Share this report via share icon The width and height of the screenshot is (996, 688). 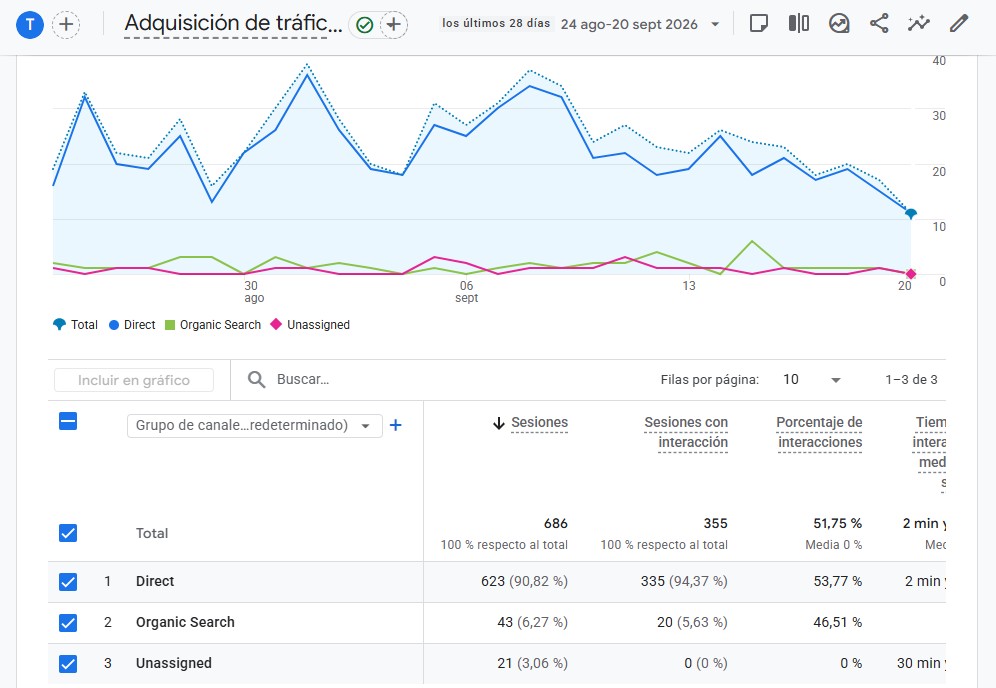[x=879, y=24]
